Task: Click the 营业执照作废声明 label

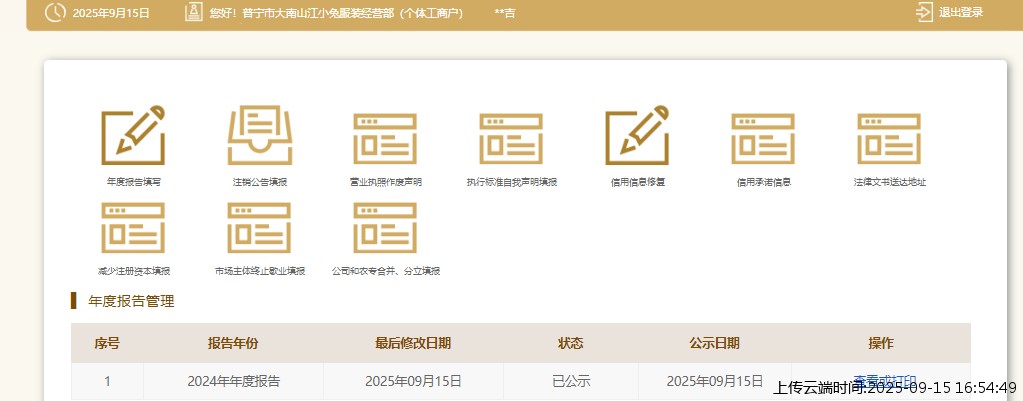Action: point(385,183)
